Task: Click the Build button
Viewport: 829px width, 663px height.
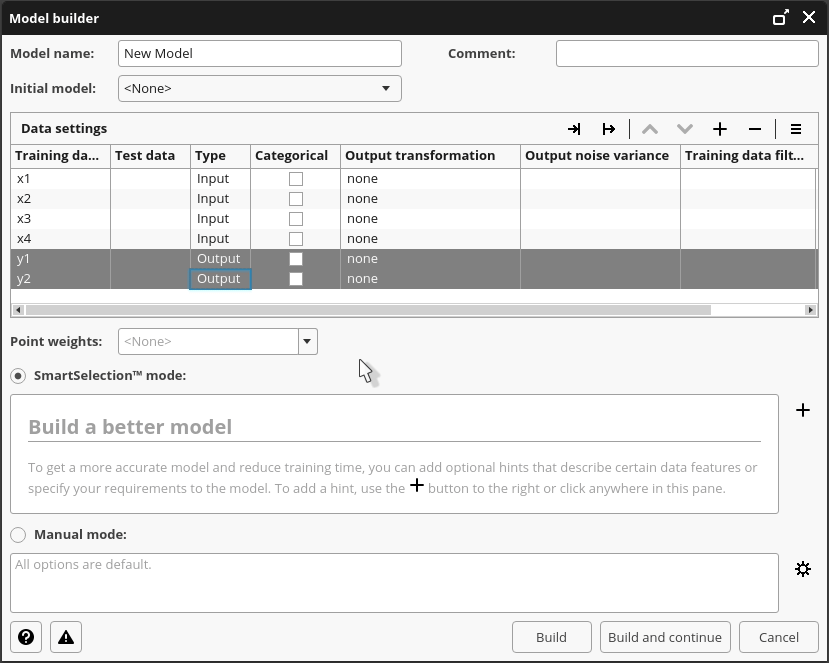Action: pos(551,637)
